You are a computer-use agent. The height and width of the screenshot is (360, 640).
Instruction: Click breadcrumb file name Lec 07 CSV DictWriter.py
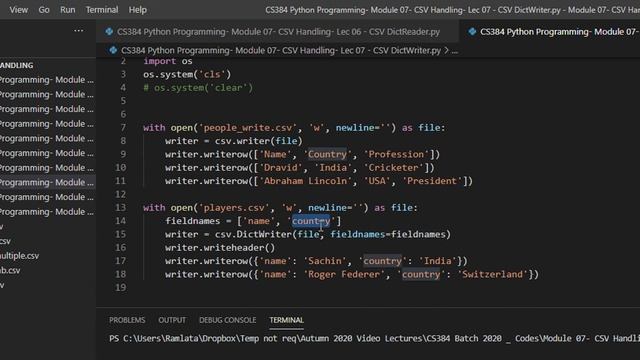pyautogui.click(x=281, y=51)
